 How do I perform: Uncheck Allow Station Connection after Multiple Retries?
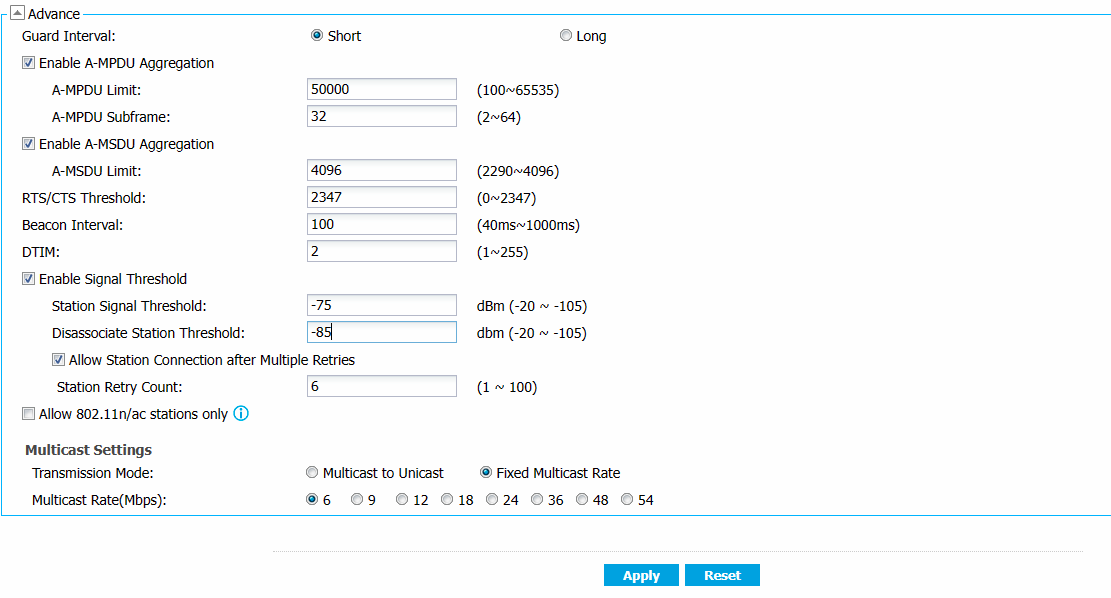coord(58,360)
